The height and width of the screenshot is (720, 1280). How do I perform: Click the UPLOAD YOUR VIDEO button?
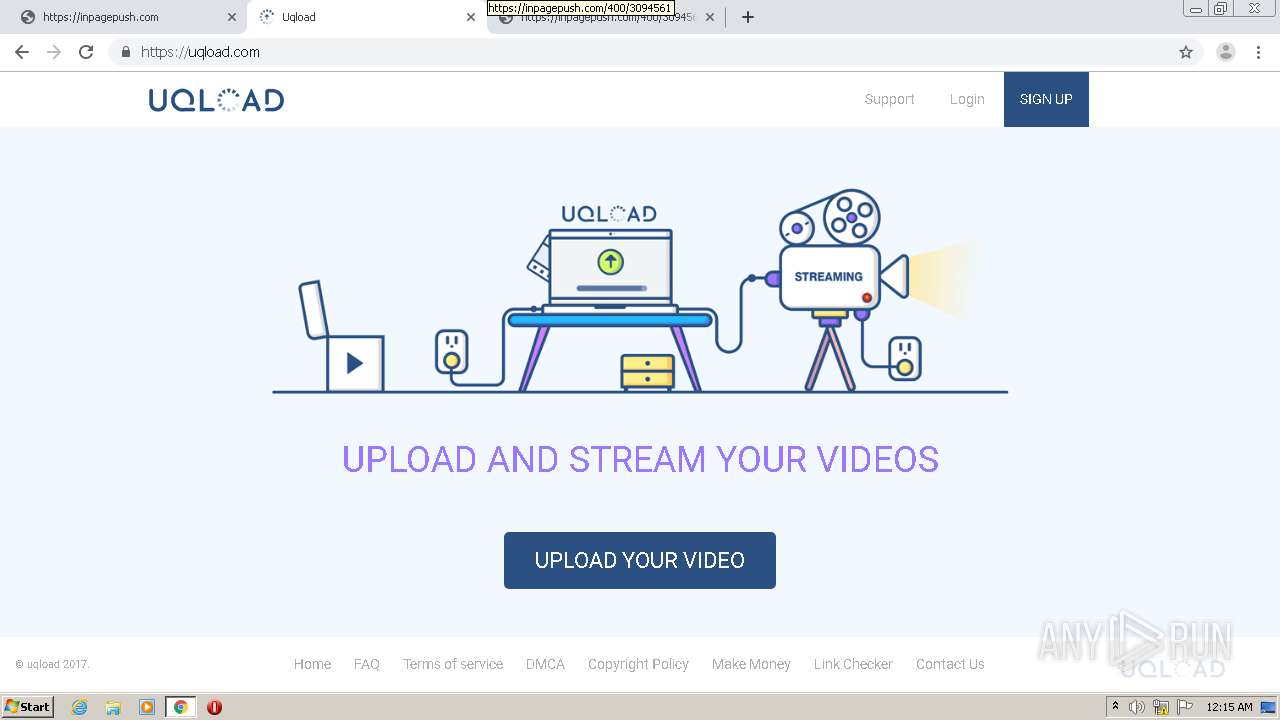[x=640, y=560]
